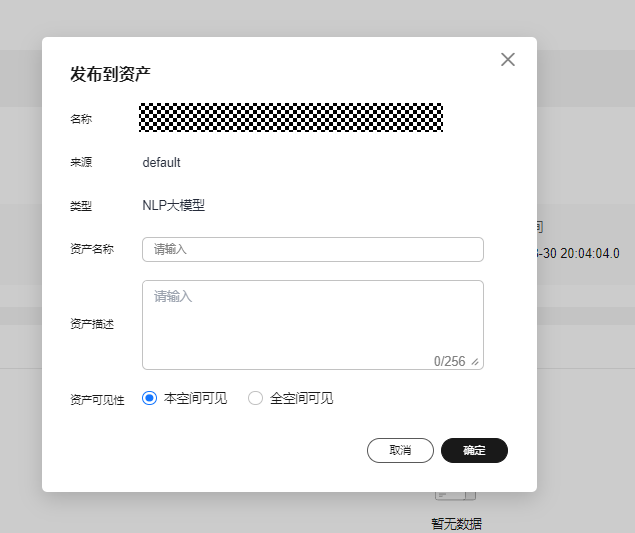
Task: Click the resize handle of 资产描述 box
Action: (475, 362)
